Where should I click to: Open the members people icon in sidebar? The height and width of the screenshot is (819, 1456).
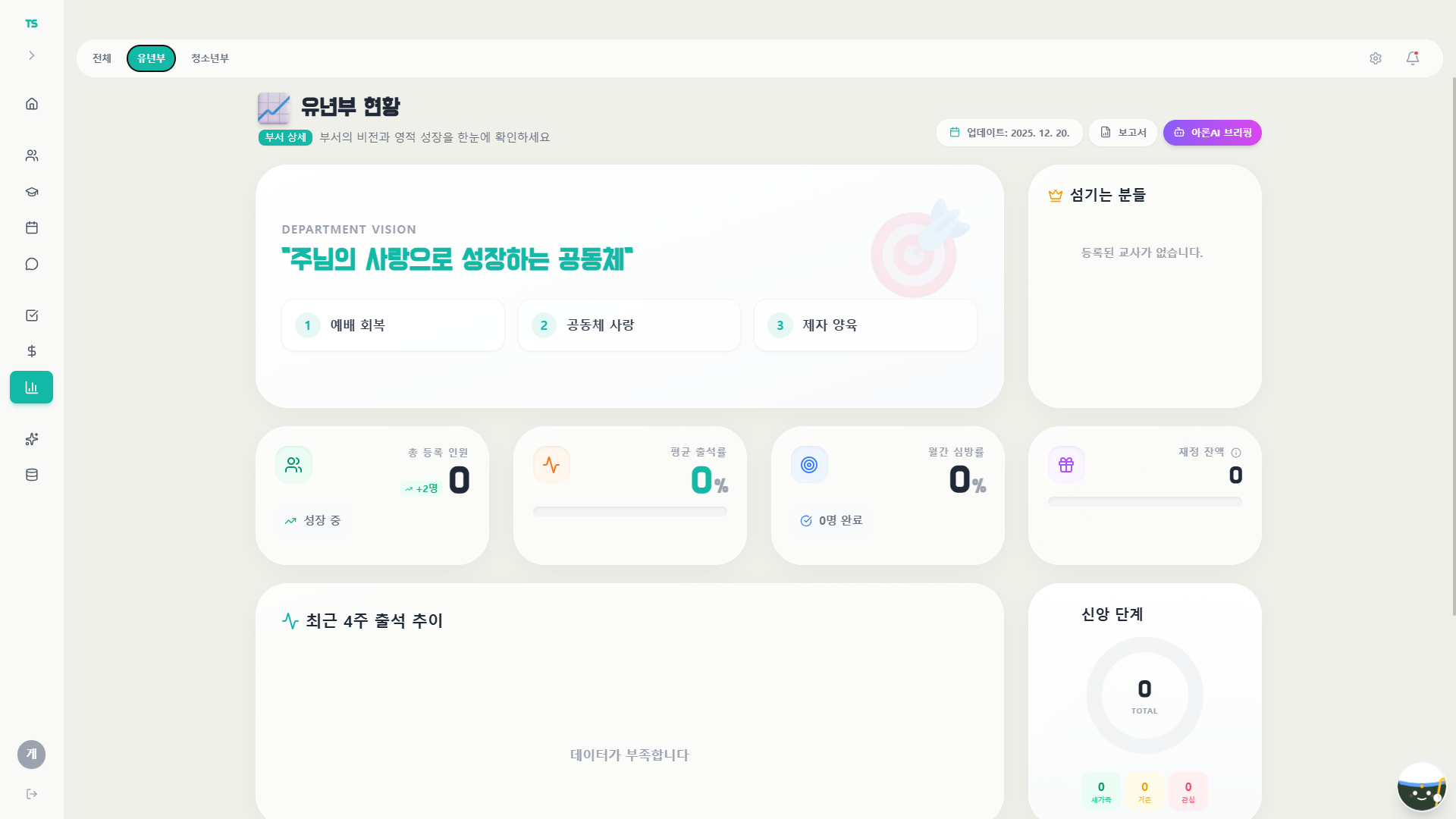(x=32, y=155)
